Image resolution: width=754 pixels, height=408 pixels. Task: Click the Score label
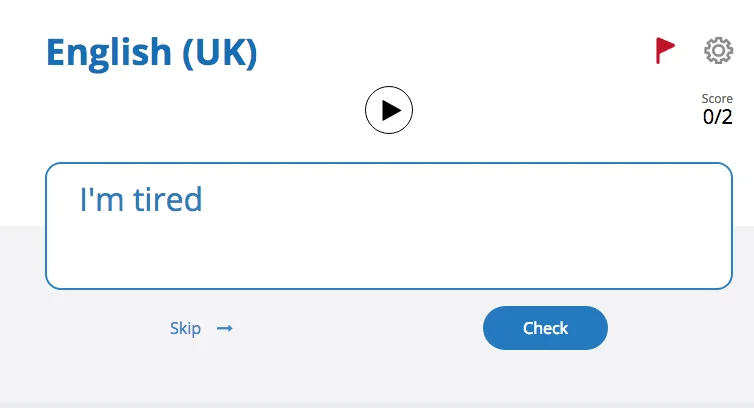click(x=717, y=99)
